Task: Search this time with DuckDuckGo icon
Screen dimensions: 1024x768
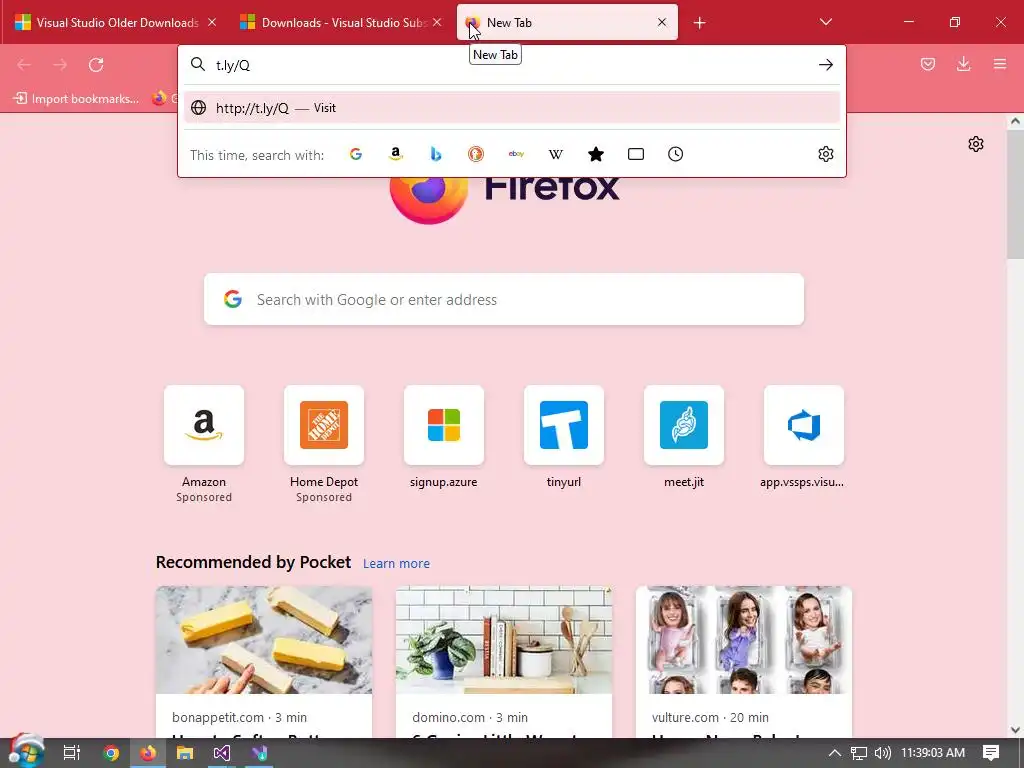Action: coord(476,154)
